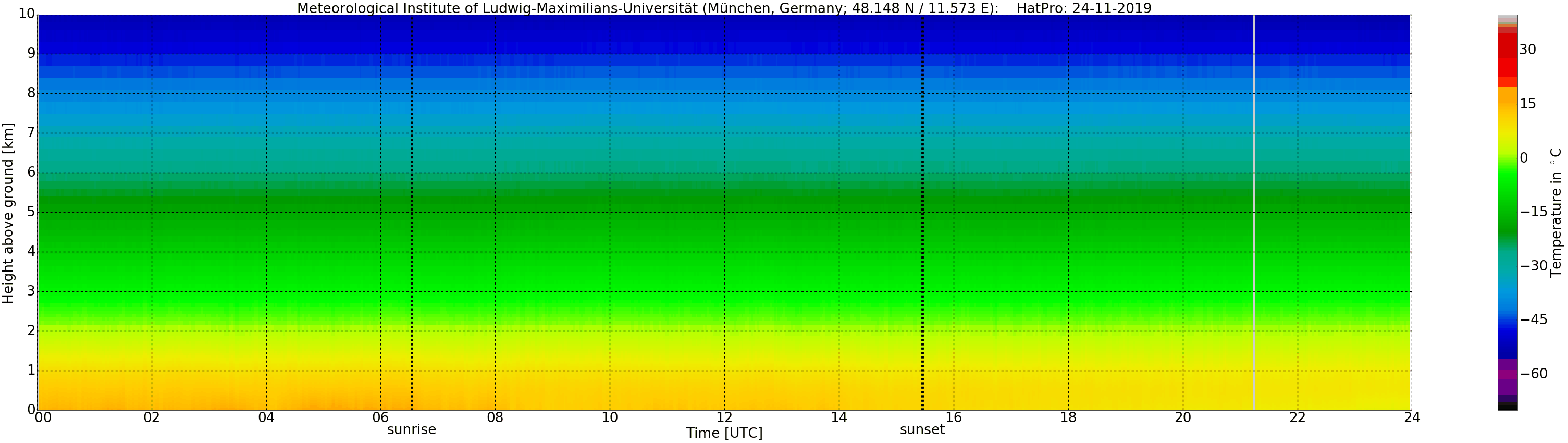Viewport: 1568px width, 443px height.
Task: Click the 24 tick label on time axis
Action: tap(1412, 417)
